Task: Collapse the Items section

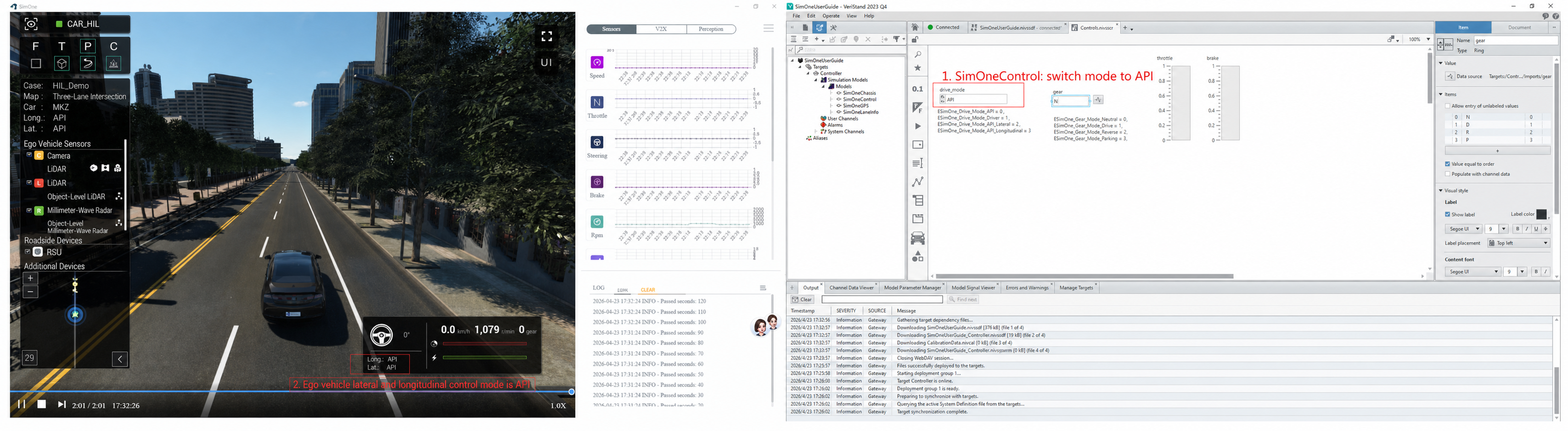Action: (1441, 95)
